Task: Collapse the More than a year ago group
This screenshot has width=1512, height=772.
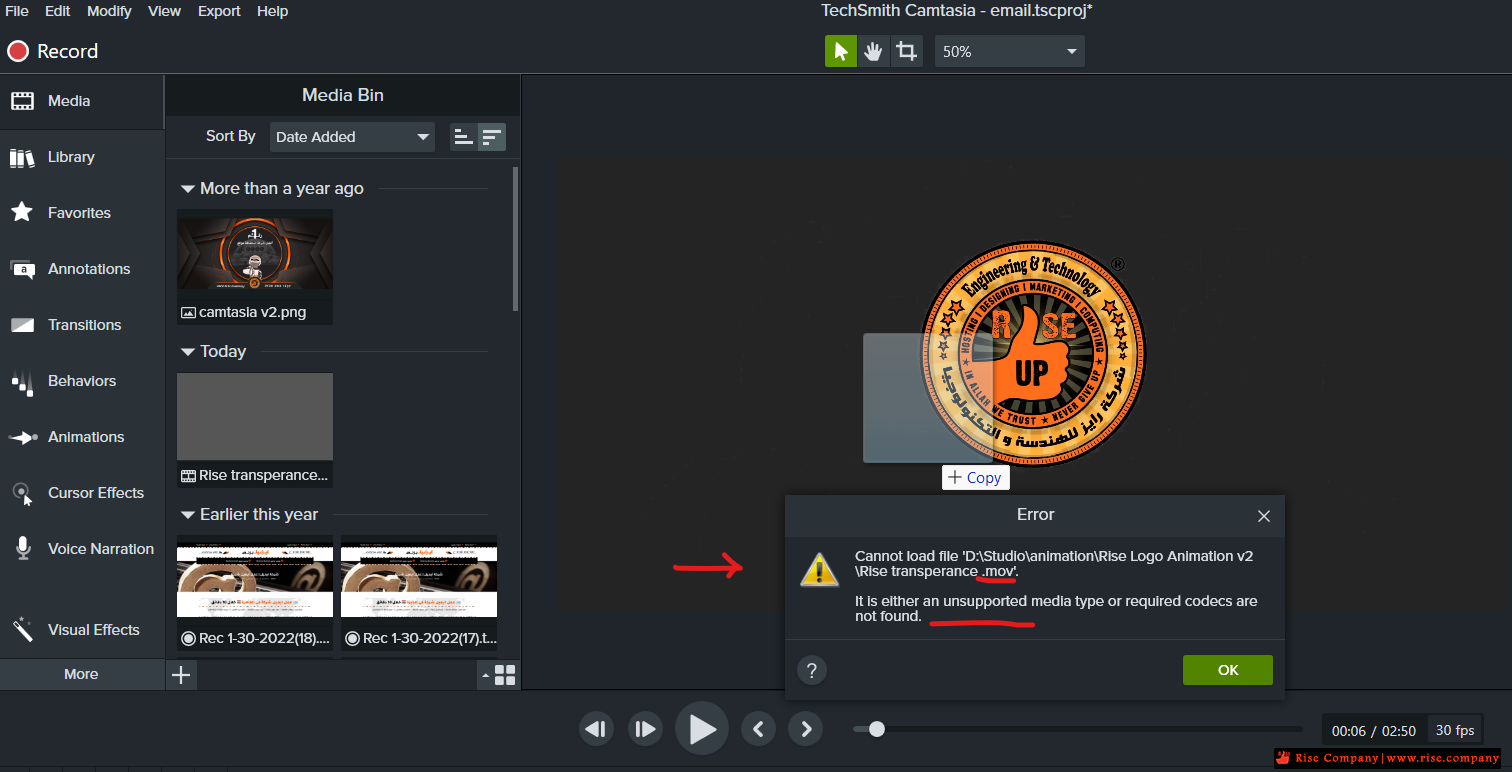Action: [x=187, y=189]
